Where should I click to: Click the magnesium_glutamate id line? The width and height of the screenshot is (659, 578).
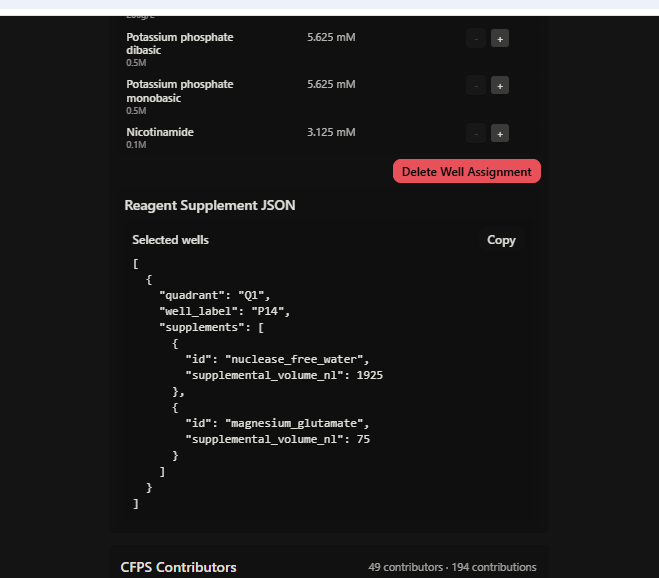point(277,423)
